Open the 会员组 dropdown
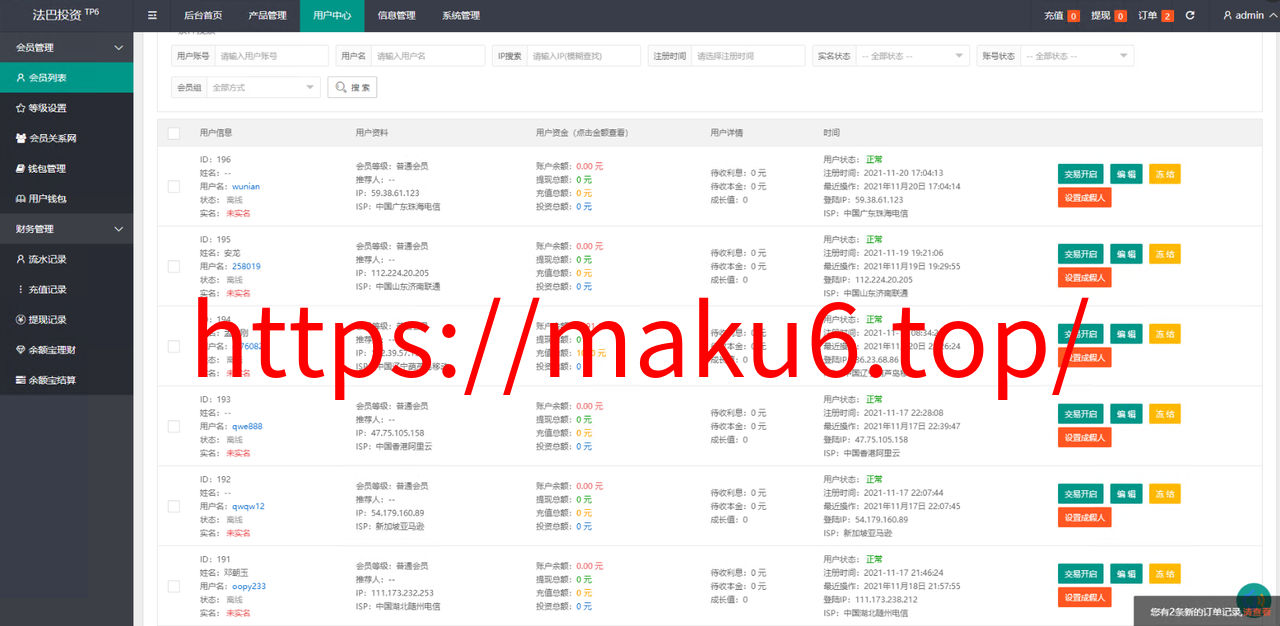 (x=264, y=87)
